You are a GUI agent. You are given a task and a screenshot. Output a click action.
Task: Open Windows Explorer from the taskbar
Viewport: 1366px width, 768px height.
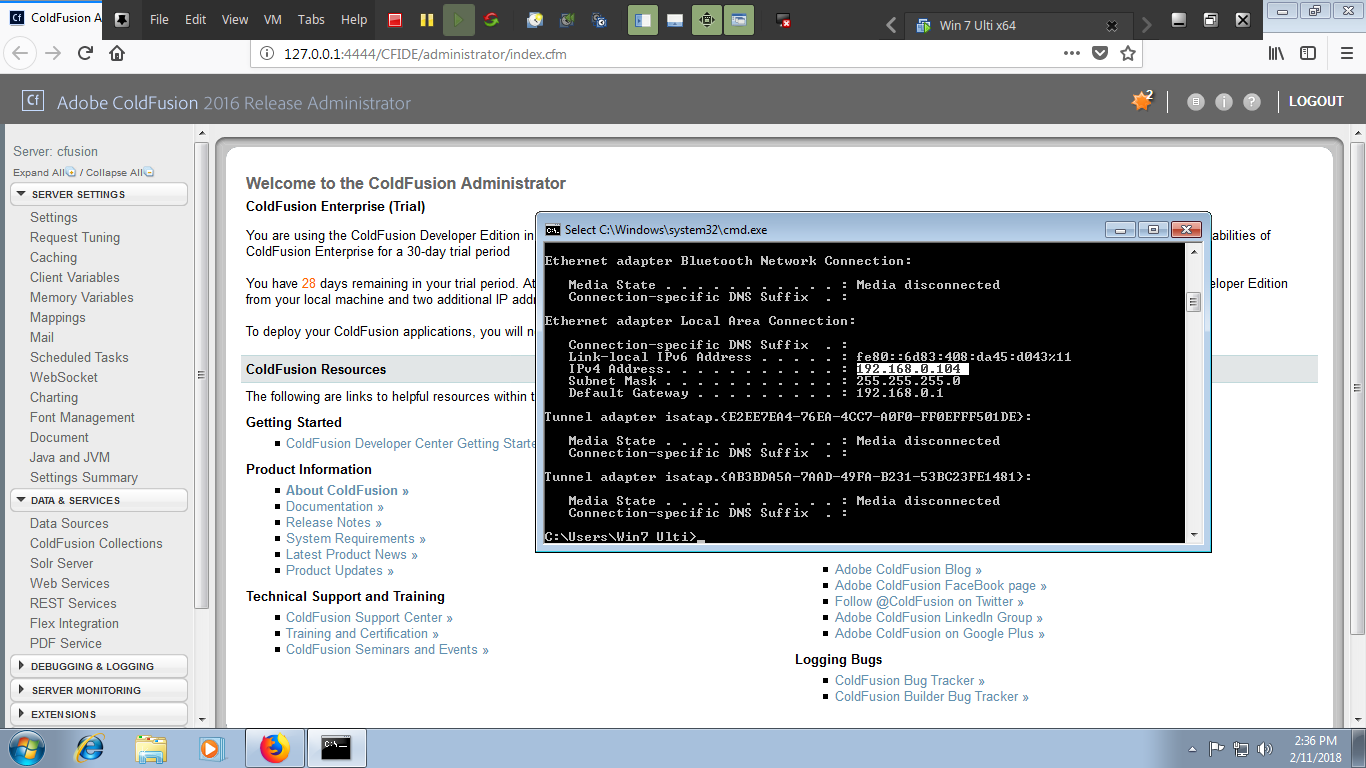(151, 748)
